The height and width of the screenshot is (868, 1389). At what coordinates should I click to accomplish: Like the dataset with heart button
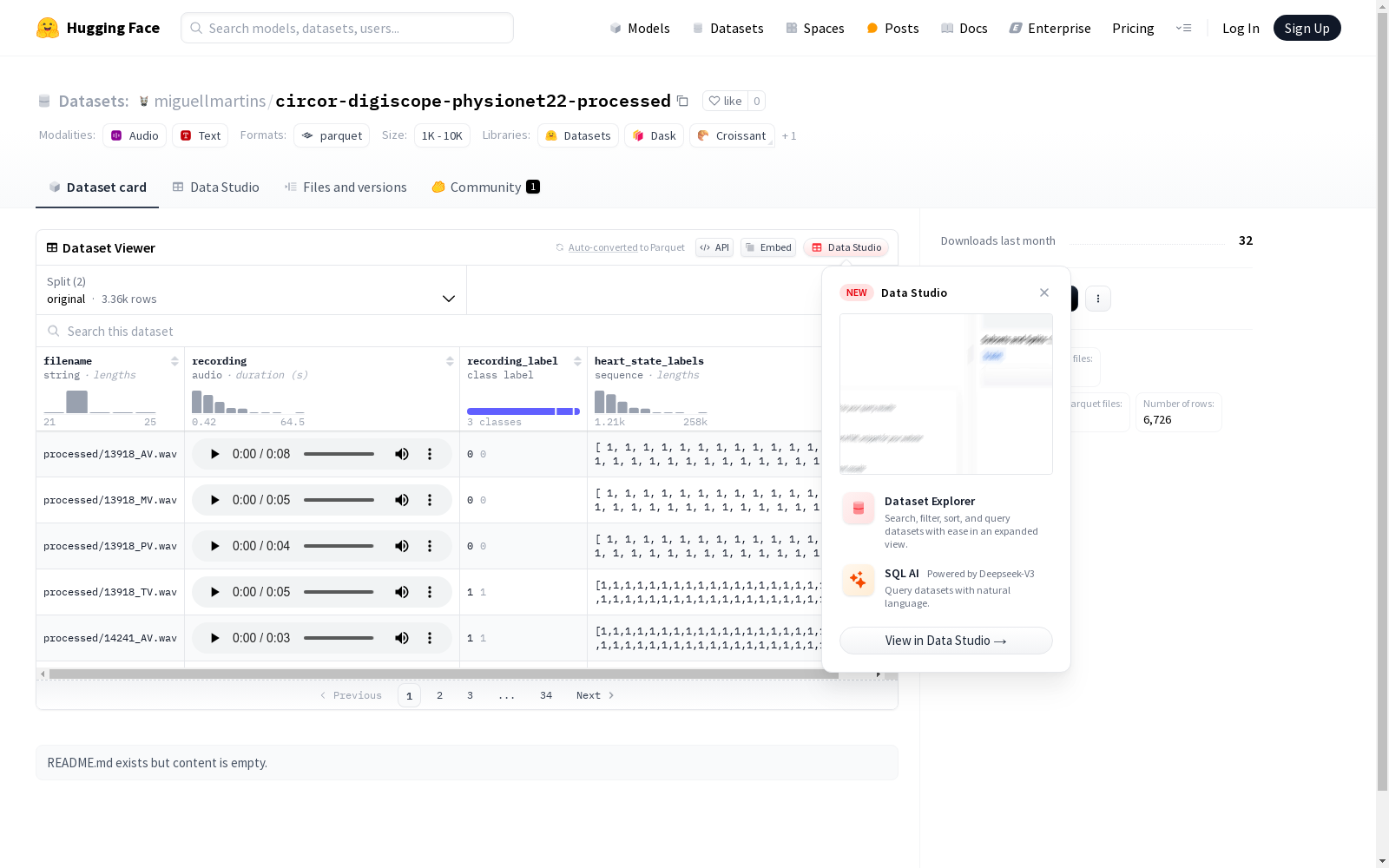pyautogui.click(x=726, y=101)
